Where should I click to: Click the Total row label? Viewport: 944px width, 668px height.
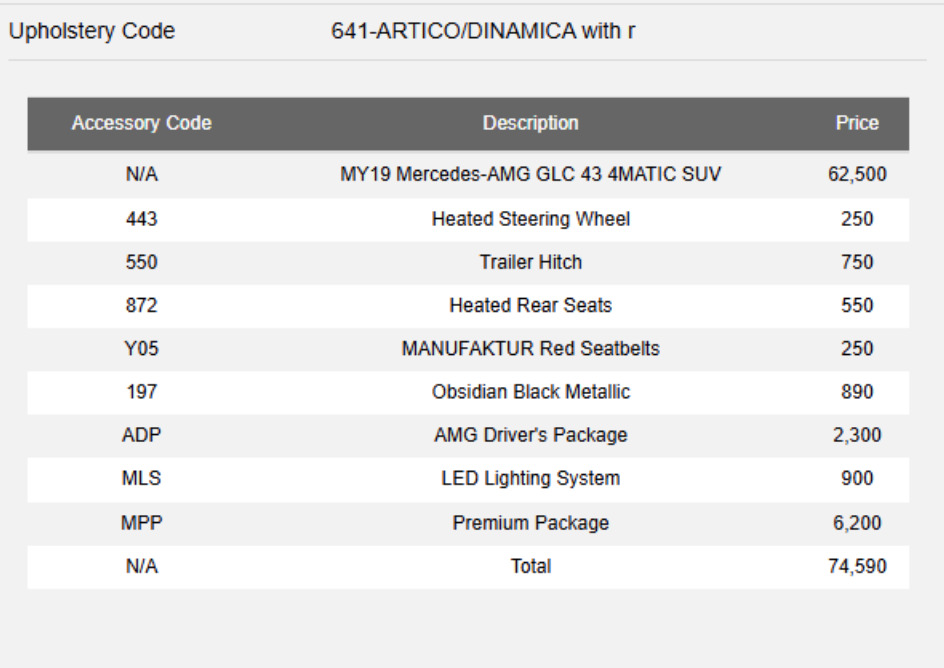click(x=530, y=566)
